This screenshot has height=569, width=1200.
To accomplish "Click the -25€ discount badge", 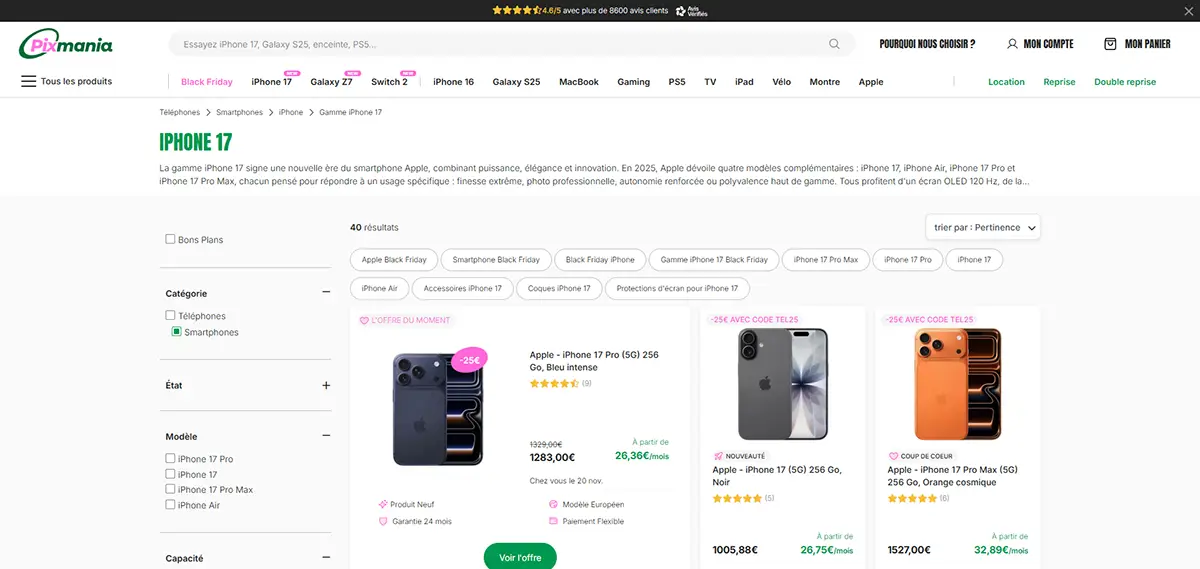I will [x=468, y=360].
